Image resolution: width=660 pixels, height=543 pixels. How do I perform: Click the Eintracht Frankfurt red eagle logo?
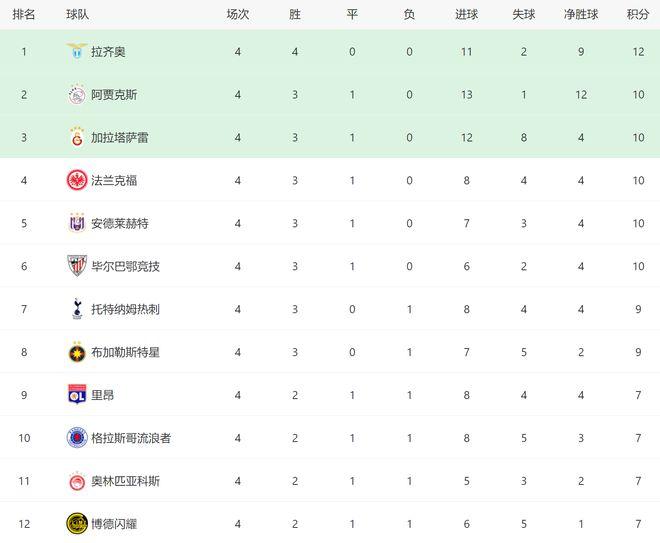(77, 180)
